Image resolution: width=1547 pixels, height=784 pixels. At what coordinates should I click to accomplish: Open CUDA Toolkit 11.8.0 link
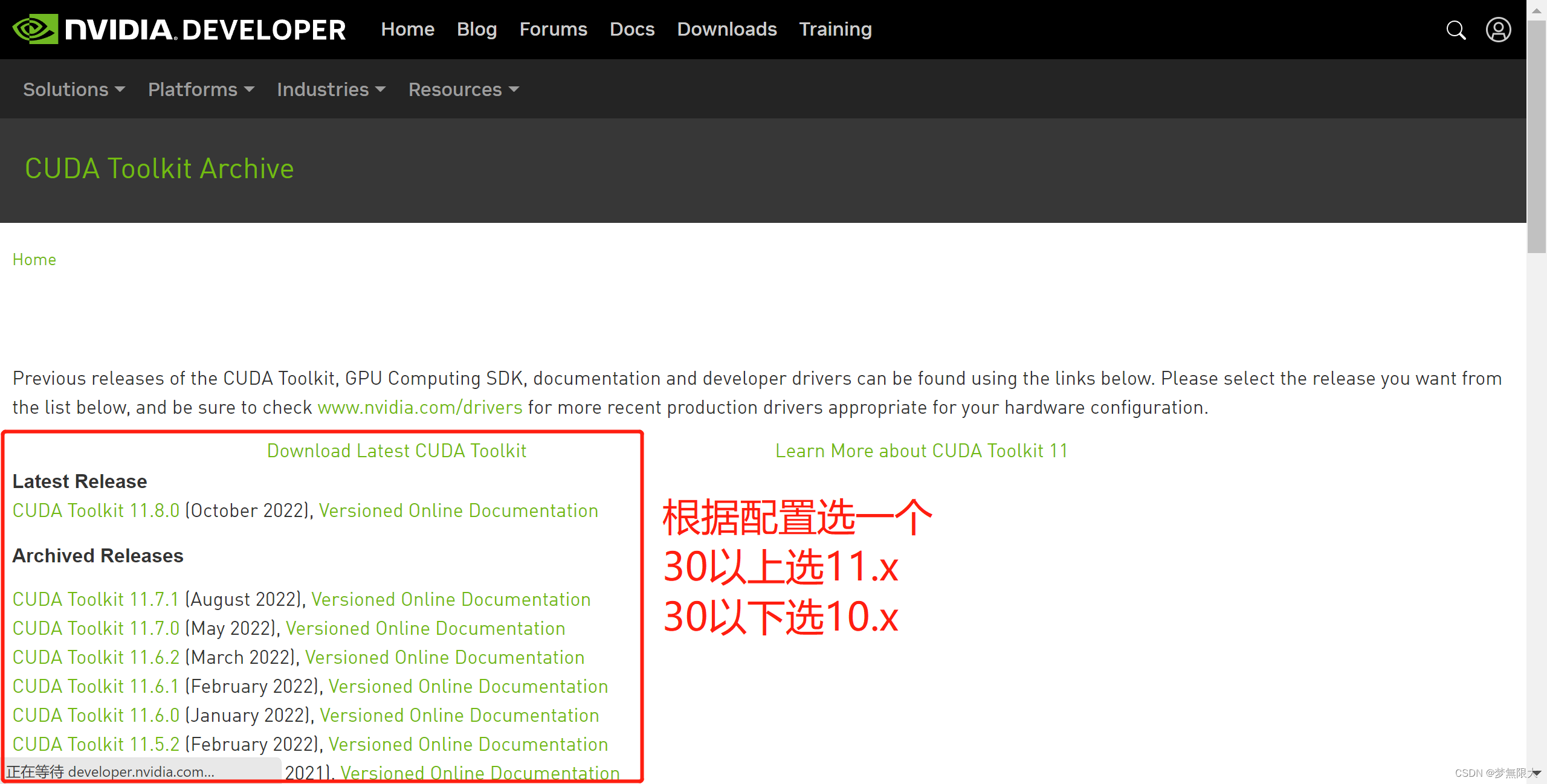[96, 511]
